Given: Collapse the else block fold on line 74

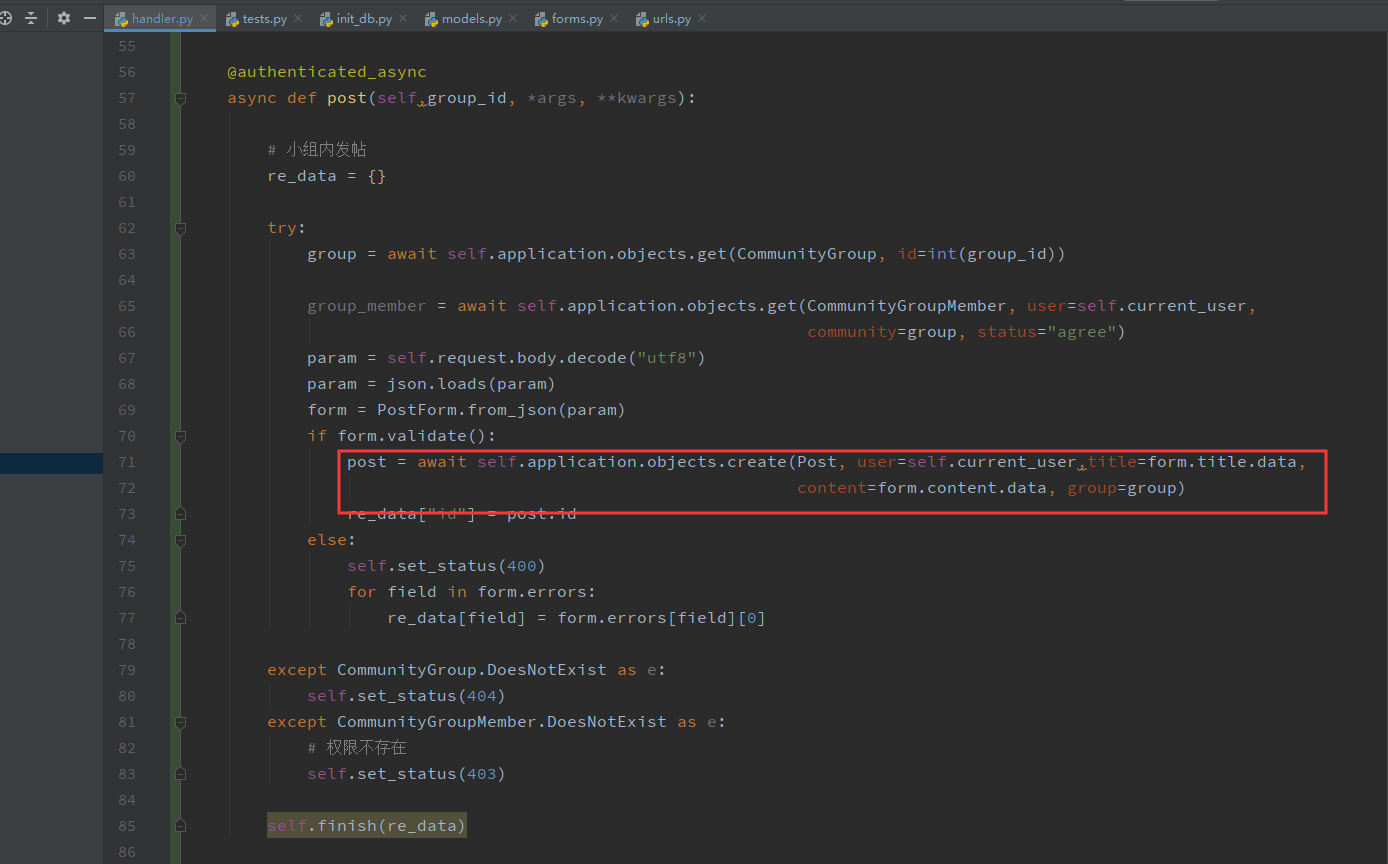Looking at the screenshot, I should (x=180, y=540).
